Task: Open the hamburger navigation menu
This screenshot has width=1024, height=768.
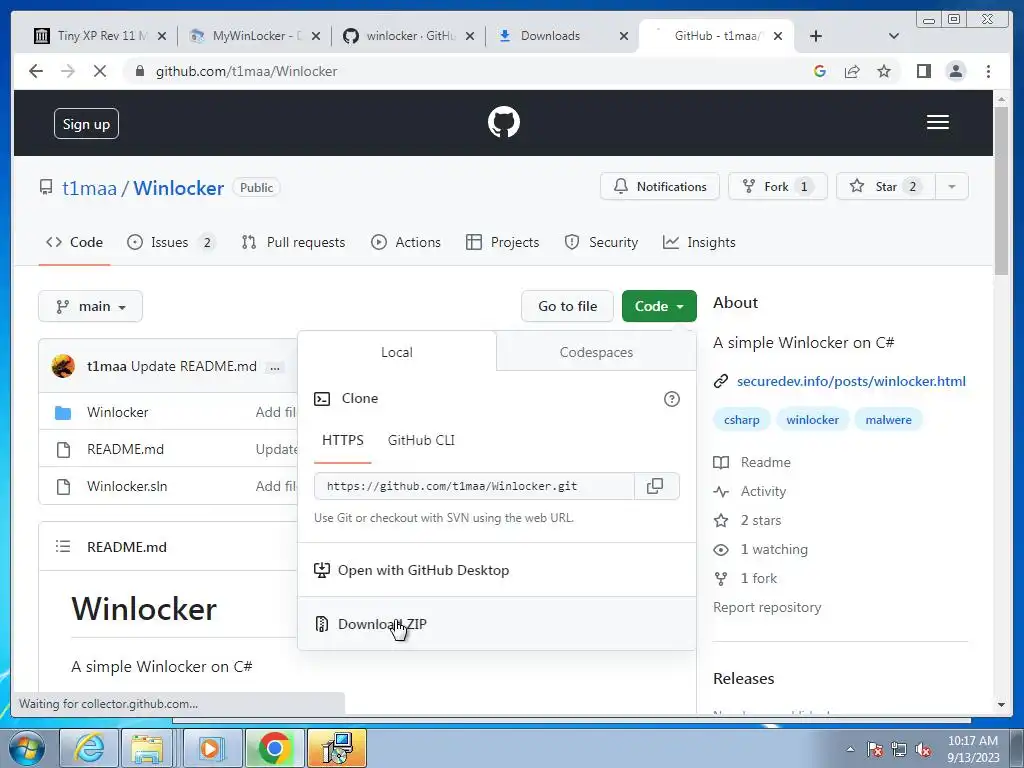Action: coord(937,122)
